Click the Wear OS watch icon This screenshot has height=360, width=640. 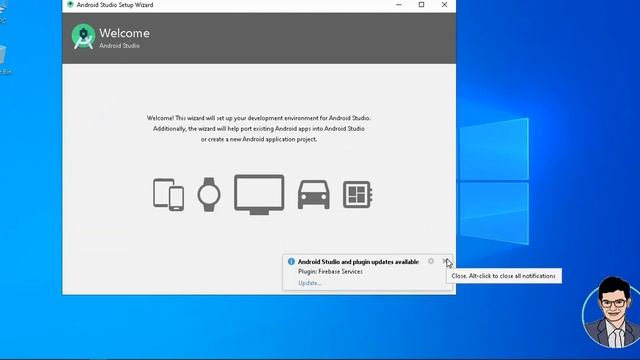coord(209,194)
